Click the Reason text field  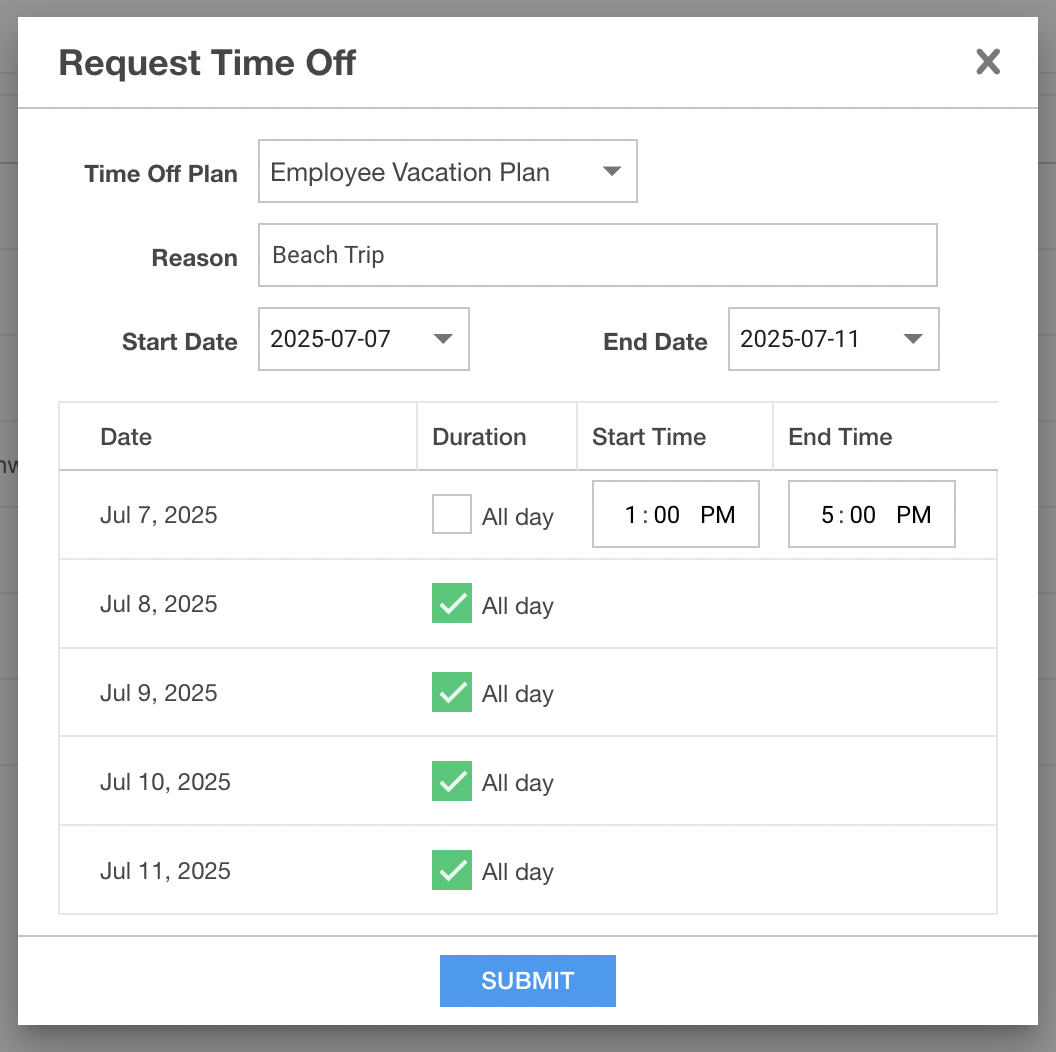point(597,255)
